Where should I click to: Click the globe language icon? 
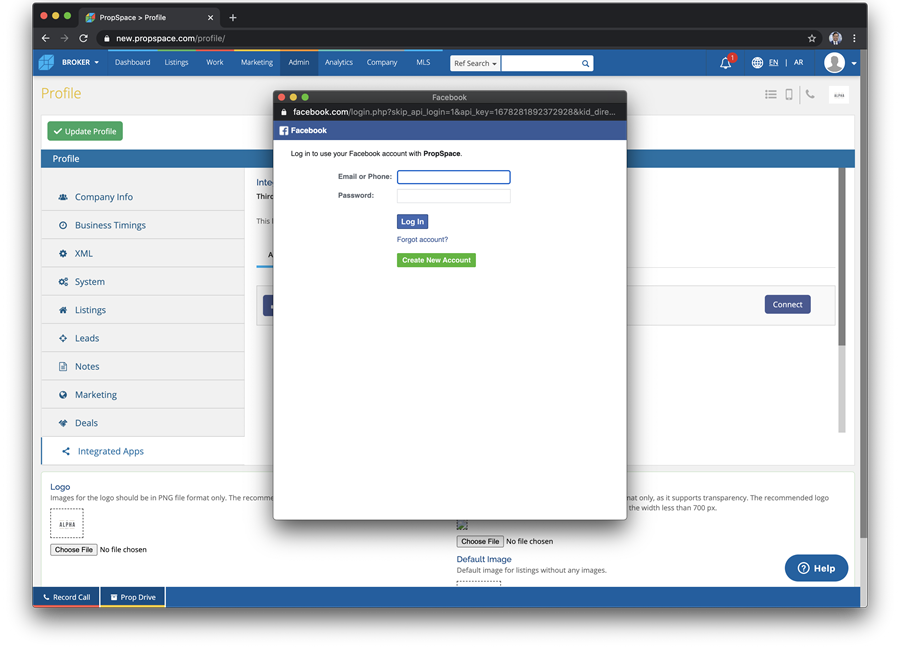pyautogui.click(x=757, y=63)
